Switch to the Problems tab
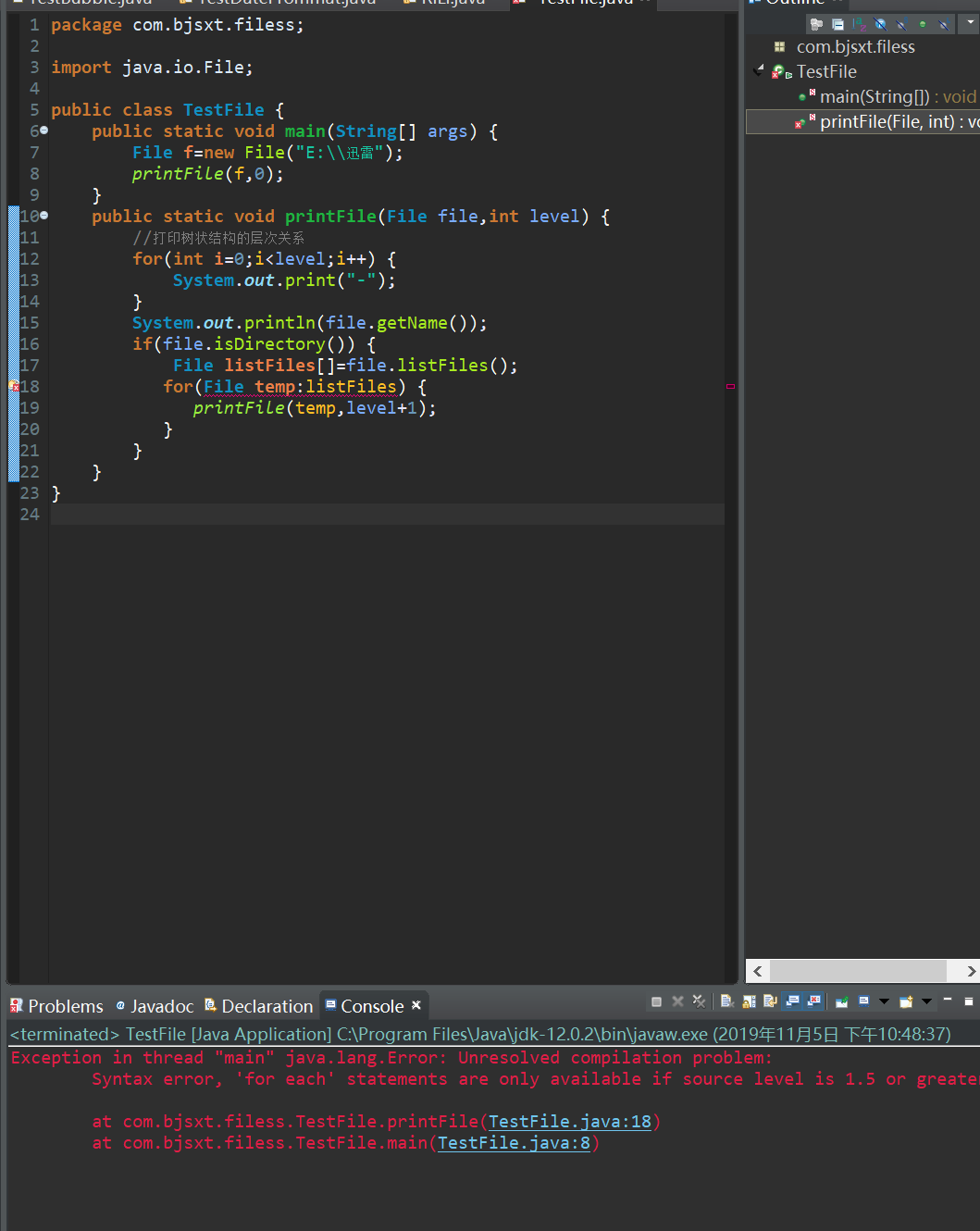Screen dimensions: 980x1231 pyautogui.click(x=57, y=1006)
